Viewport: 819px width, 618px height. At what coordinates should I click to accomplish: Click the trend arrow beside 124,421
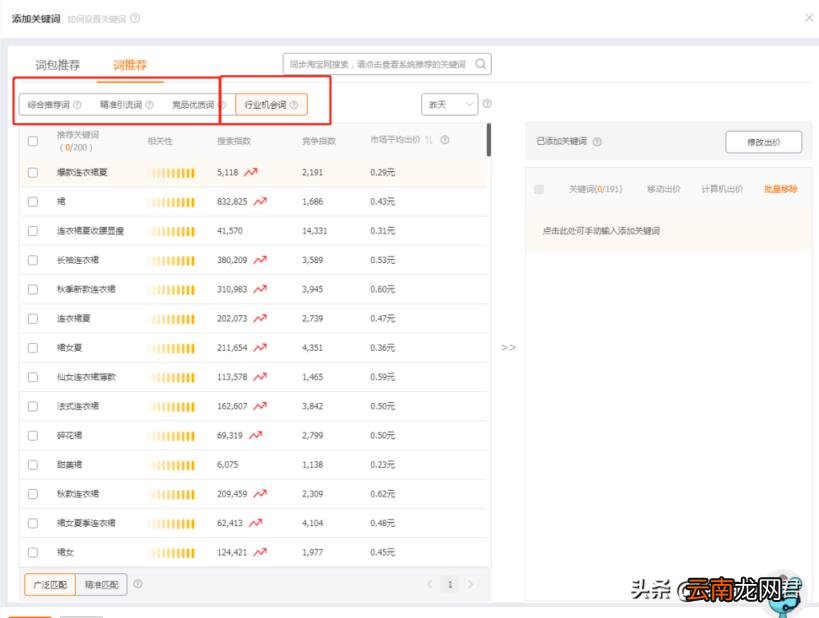260,552
